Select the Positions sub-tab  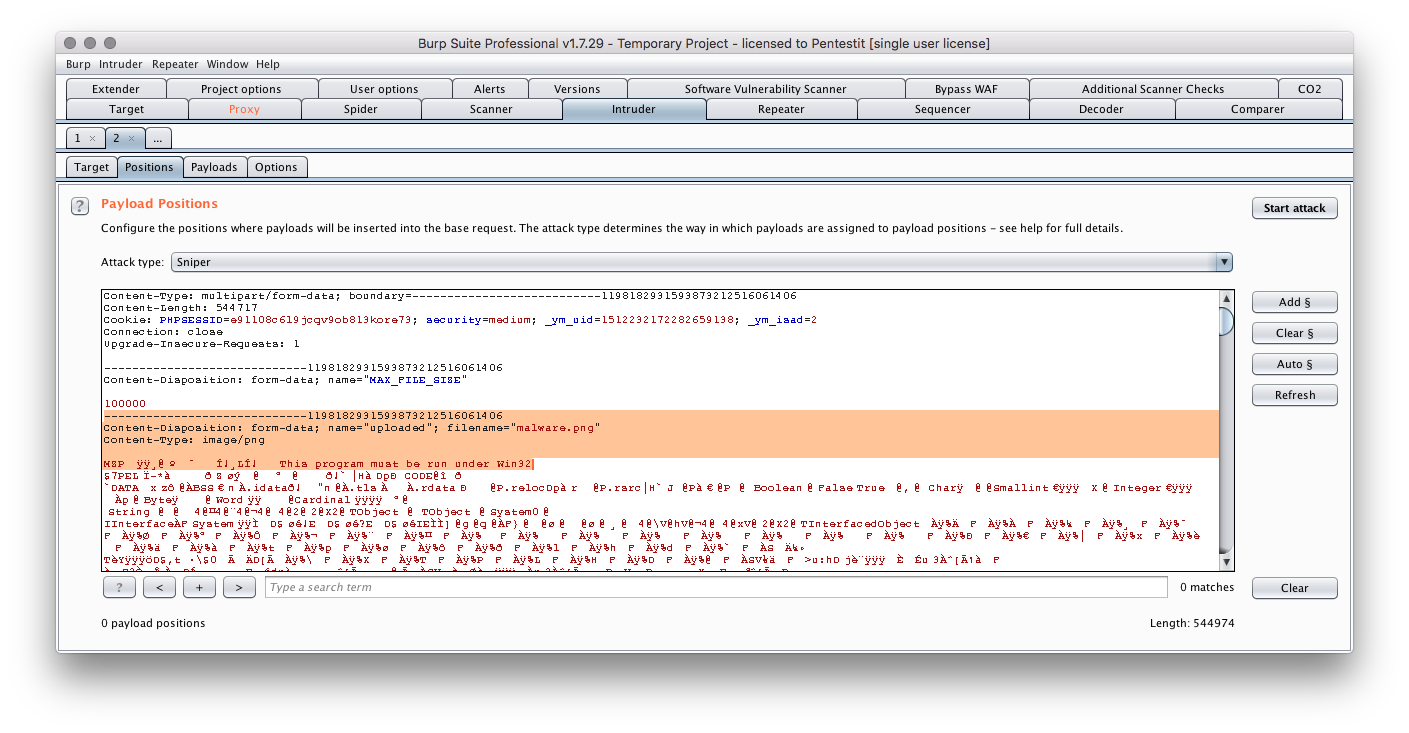pyautogui.click(x=149, y=167)
